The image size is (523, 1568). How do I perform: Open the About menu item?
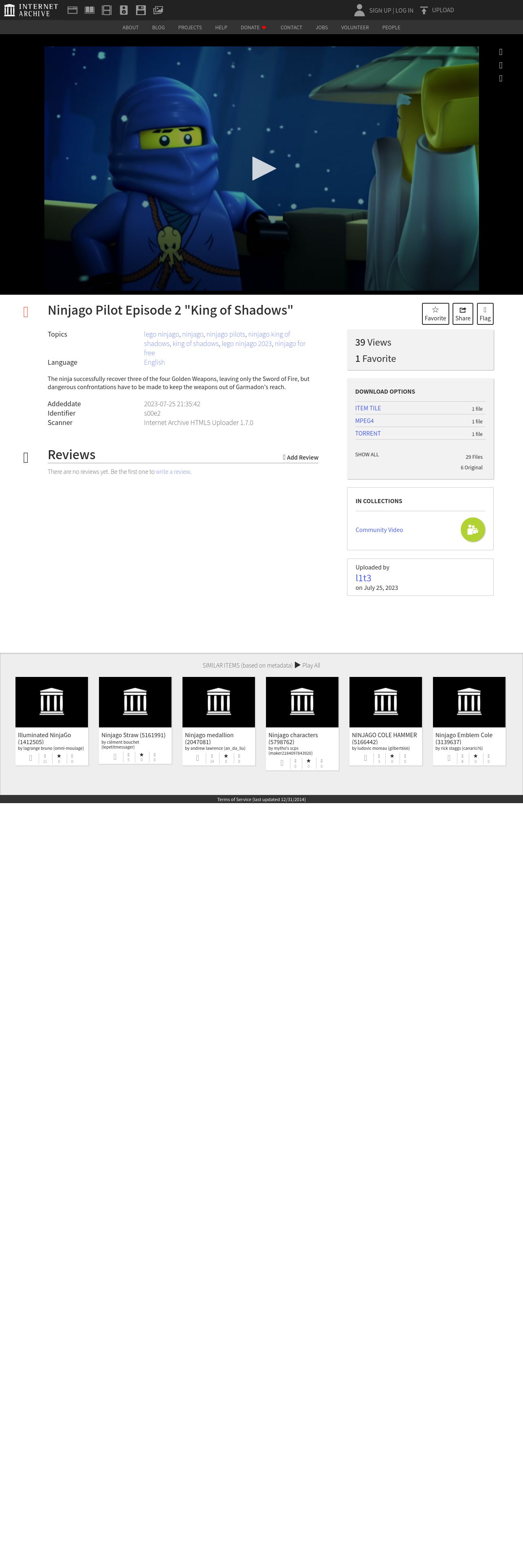tap(130, 27)
